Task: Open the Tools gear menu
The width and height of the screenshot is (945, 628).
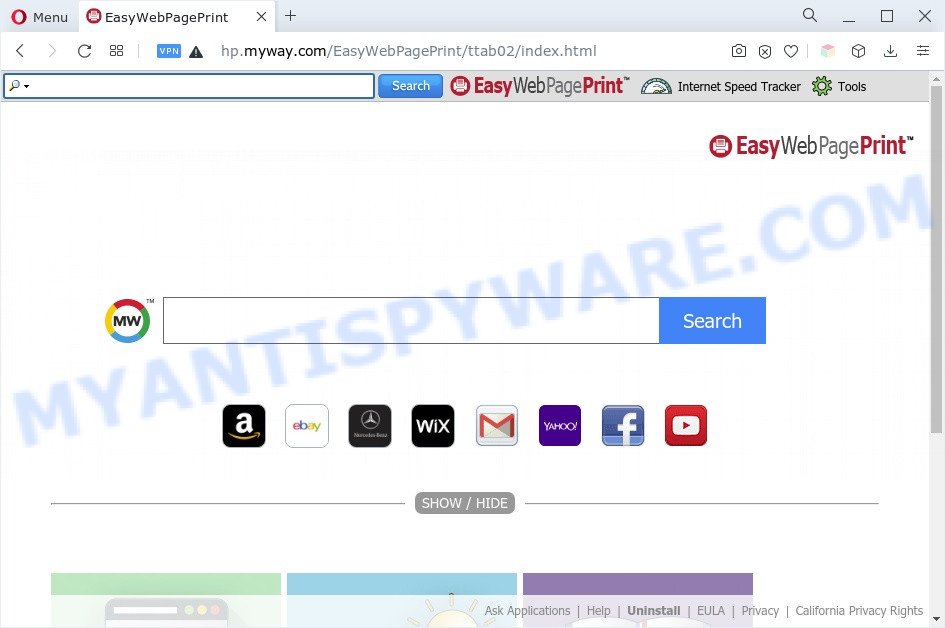Action: point(839,87)
